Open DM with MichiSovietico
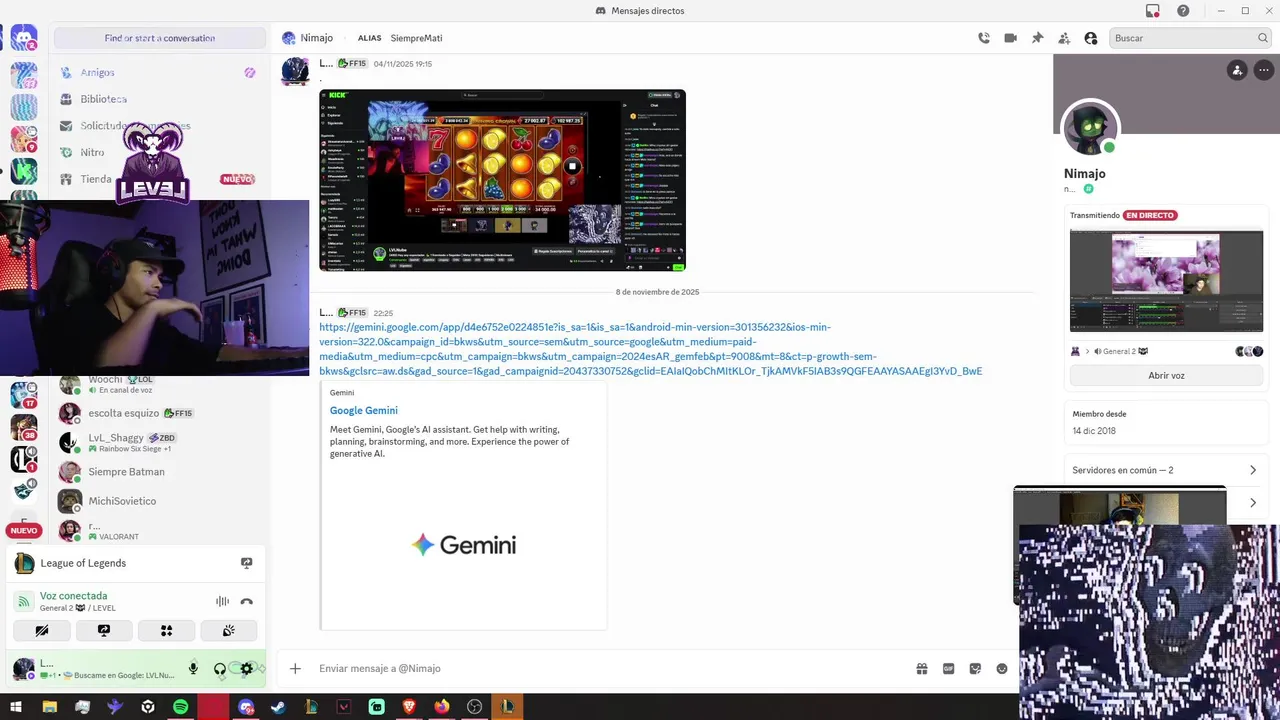Image resolution: width=1280 pixels, height=720 pixels. click(x=160, y=501)
